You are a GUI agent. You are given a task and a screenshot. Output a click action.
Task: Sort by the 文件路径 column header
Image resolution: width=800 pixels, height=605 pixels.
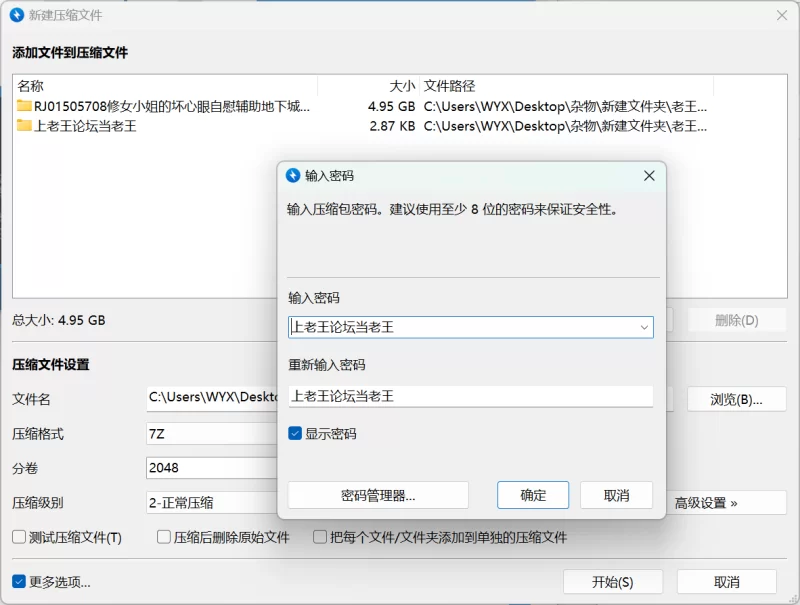566,86
